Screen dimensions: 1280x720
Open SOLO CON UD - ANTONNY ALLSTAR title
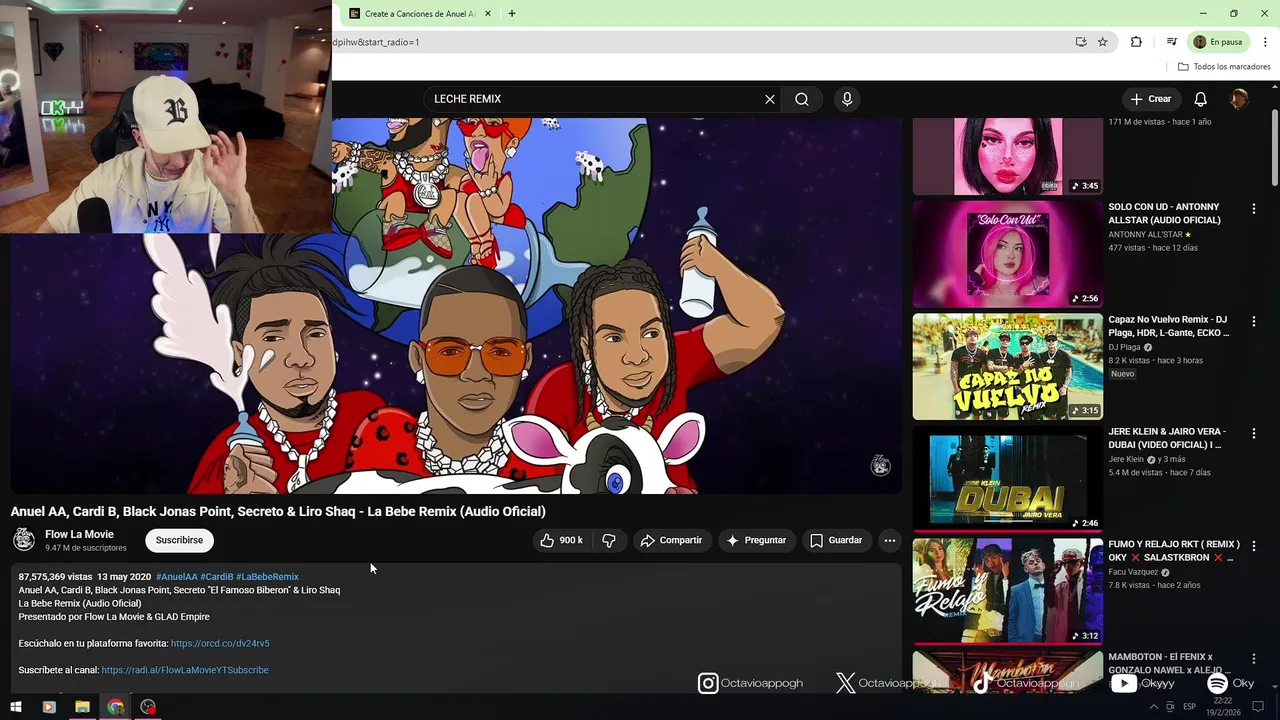click(x=1164, y=213)
